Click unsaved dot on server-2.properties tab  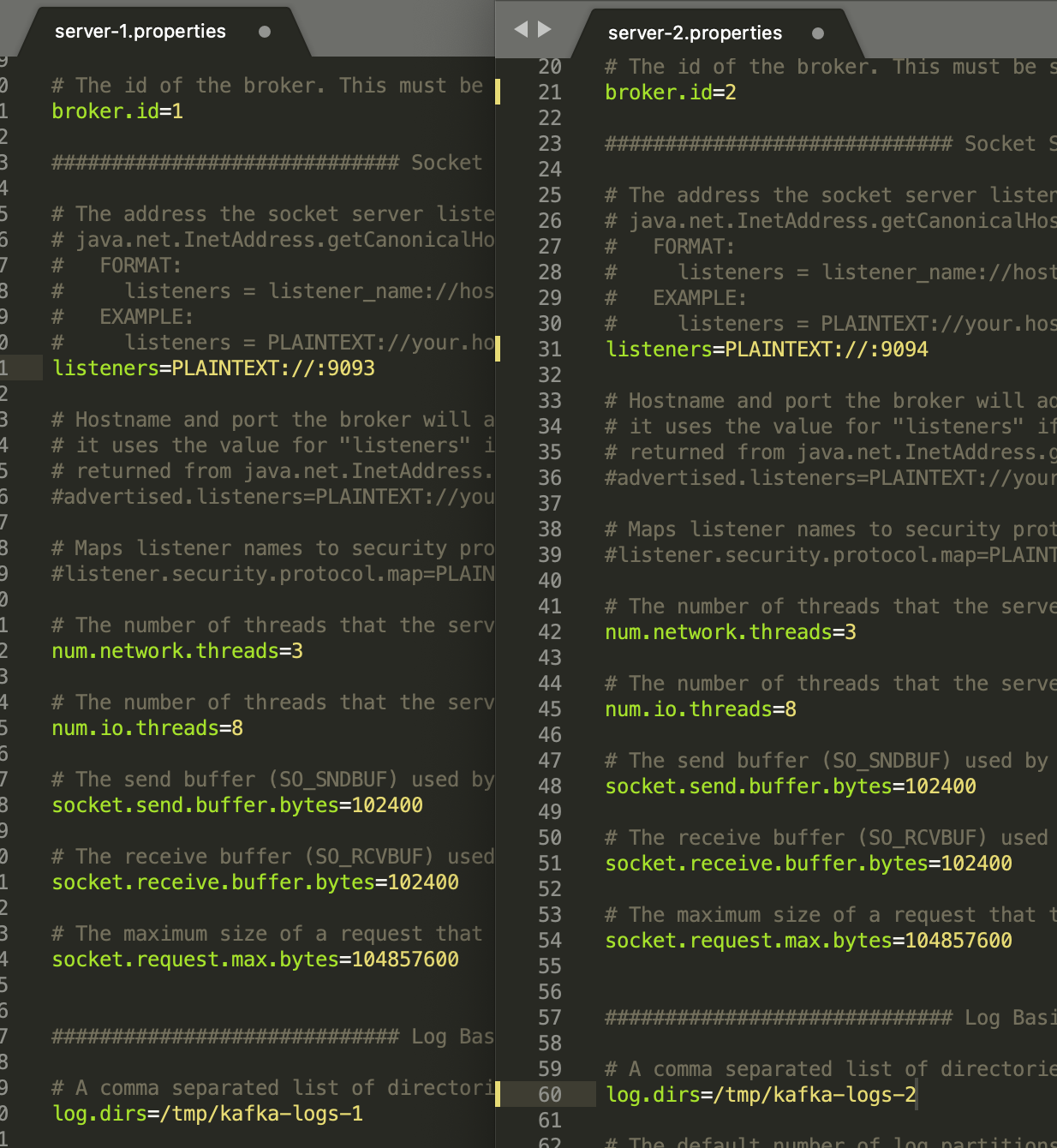pyautogui.click(x=818, y=33)
